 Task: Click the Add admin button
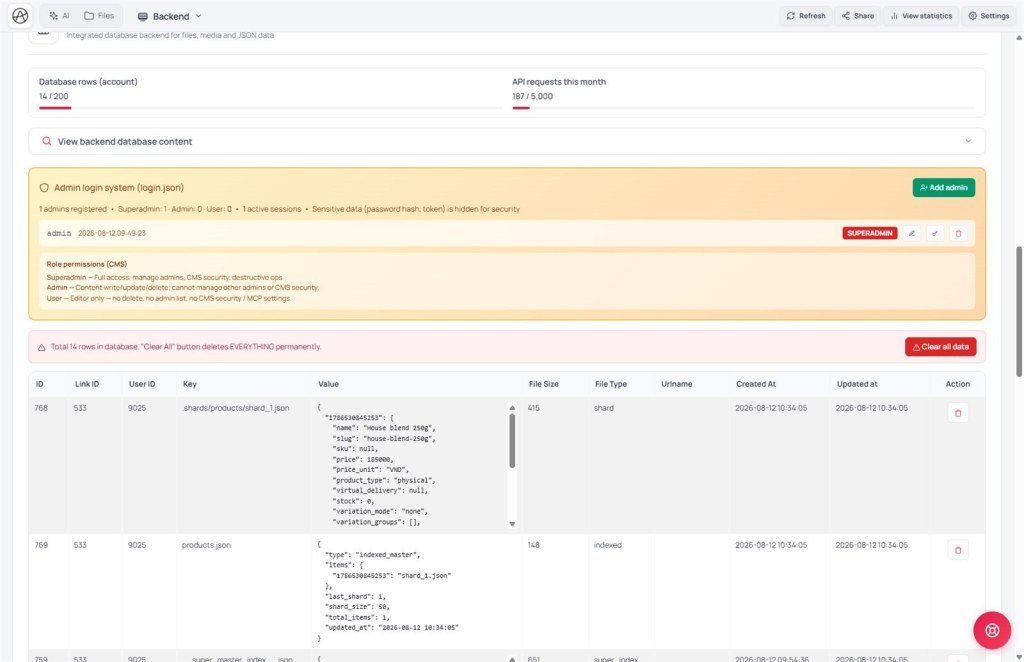(x=944, y=187)
